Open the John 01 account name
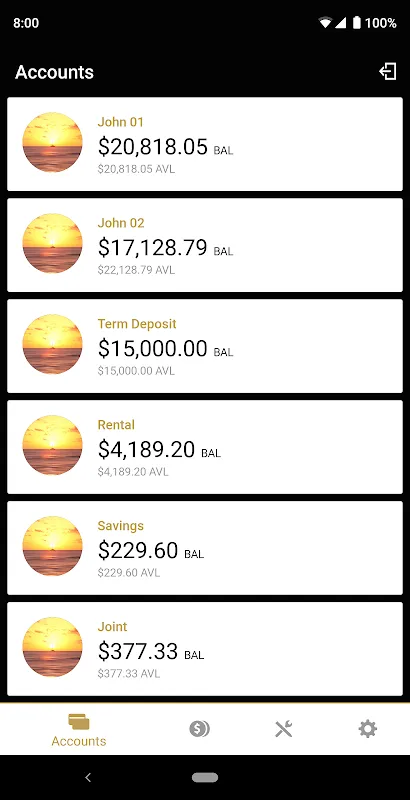This screenshot has height=800, width=410. point(120,122)
